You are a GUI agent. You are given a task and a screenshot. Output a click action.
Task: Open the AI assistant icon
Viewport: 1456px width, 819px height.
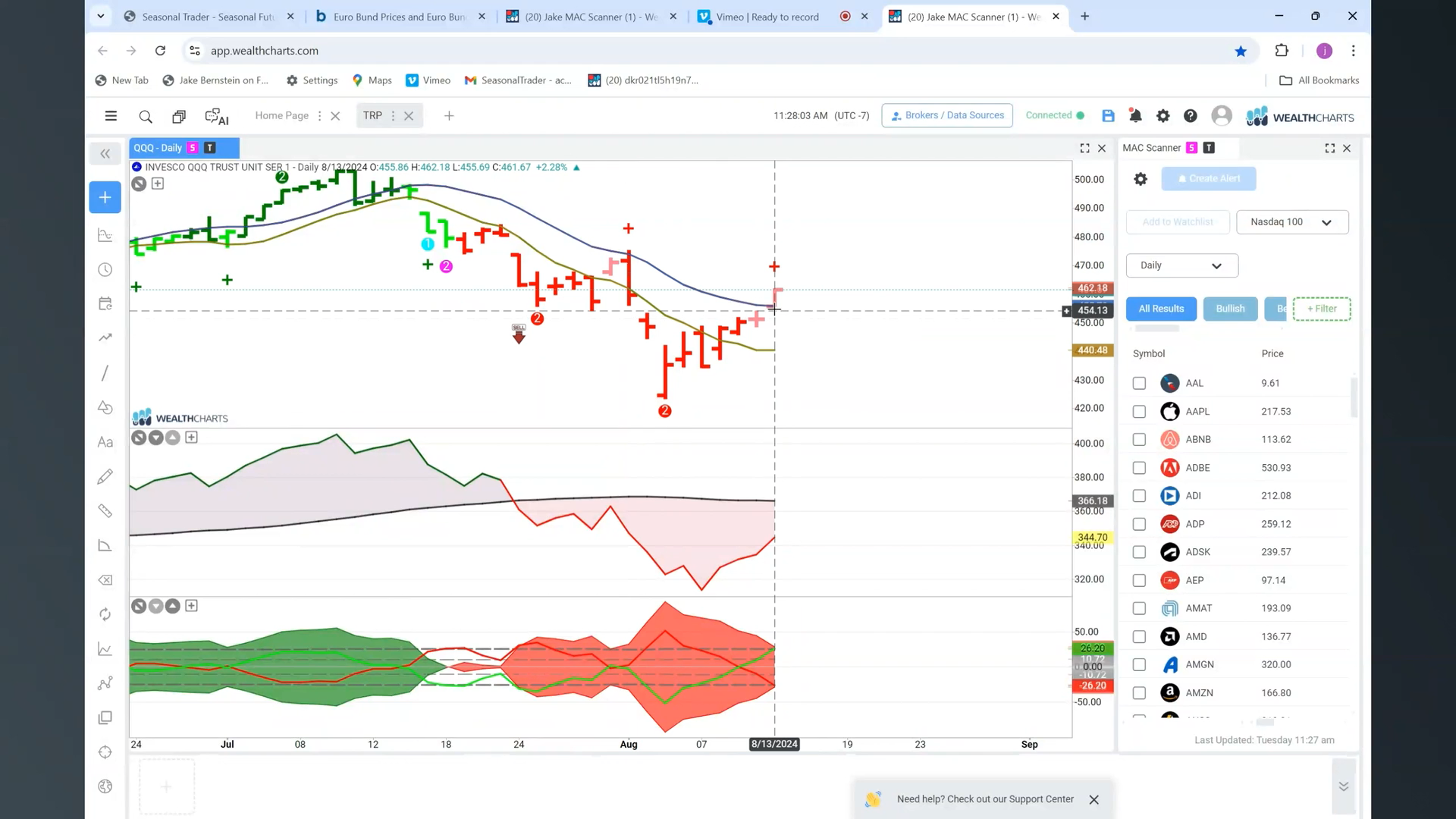[217, 116]
